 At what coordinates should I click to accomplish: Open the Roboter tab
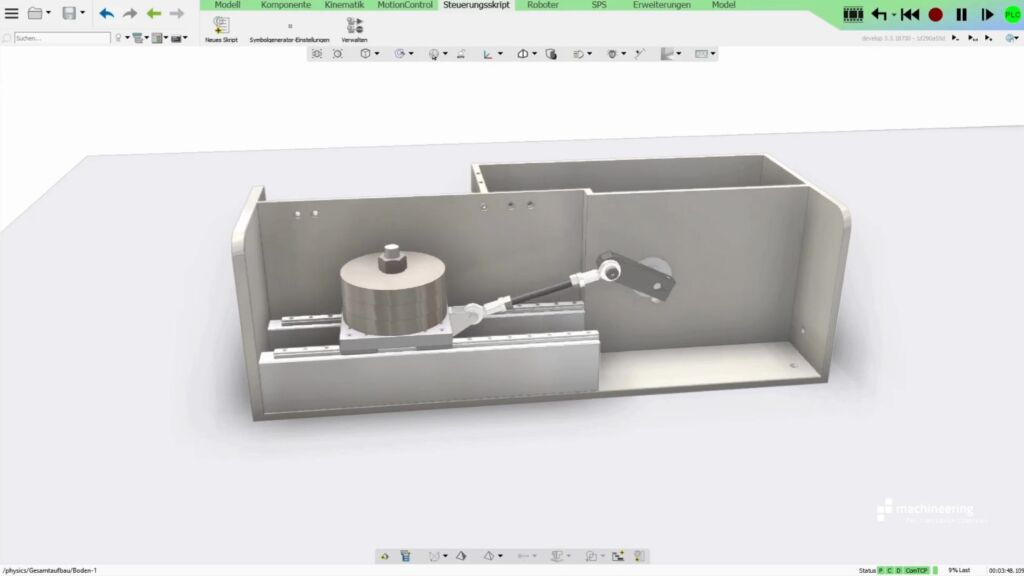click(542, 5)
